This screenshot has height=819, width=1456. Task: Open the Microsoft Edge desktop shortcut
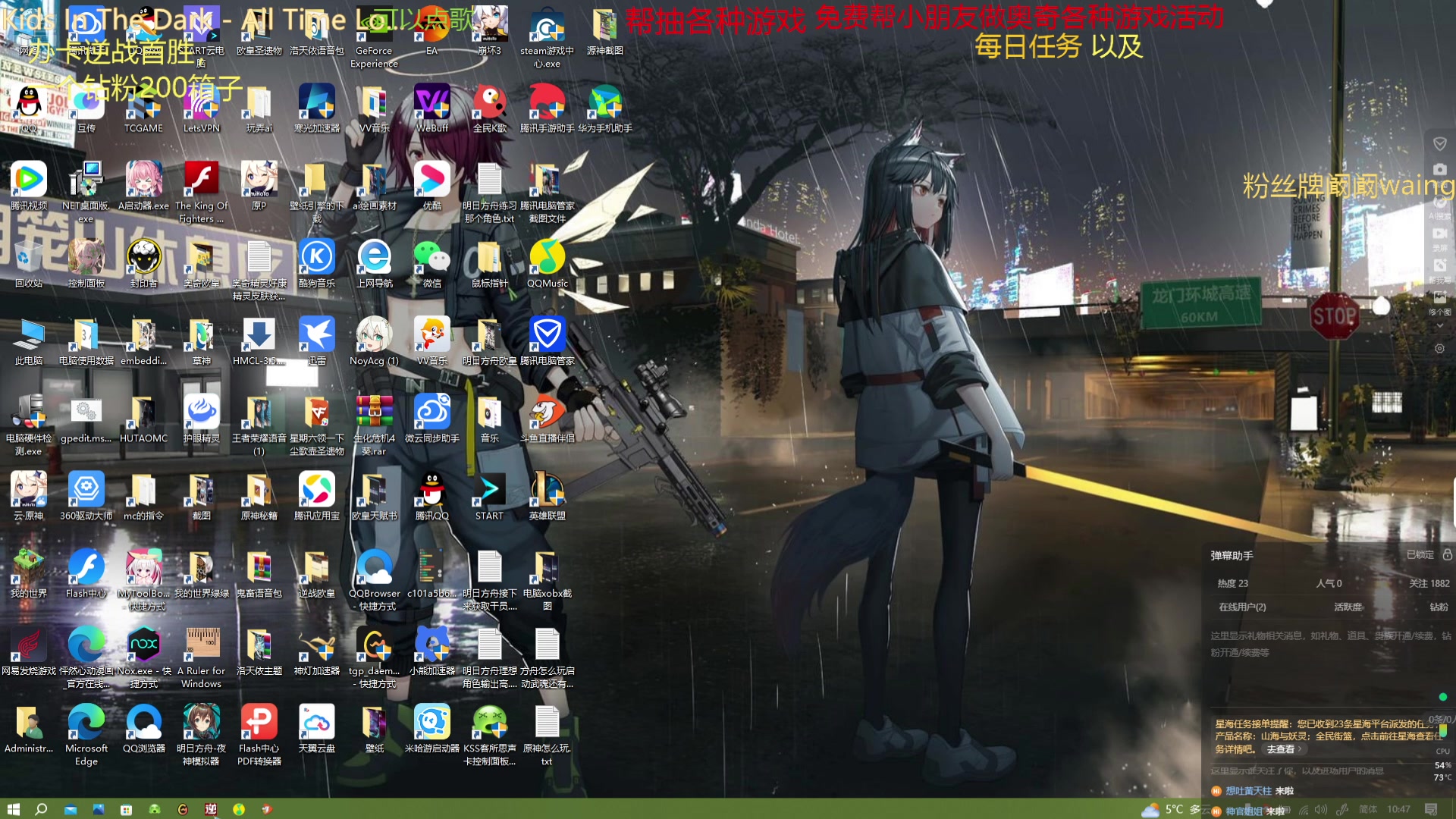[86, 736]
